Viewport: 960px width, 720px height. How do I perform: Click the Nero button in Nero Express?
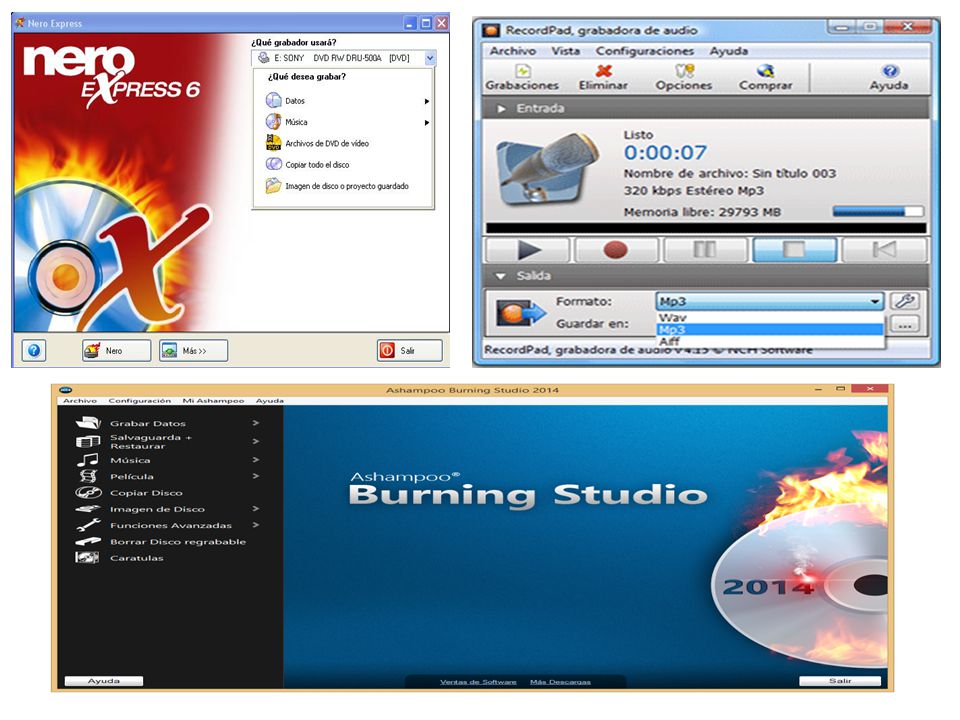[x=116, y=350]
